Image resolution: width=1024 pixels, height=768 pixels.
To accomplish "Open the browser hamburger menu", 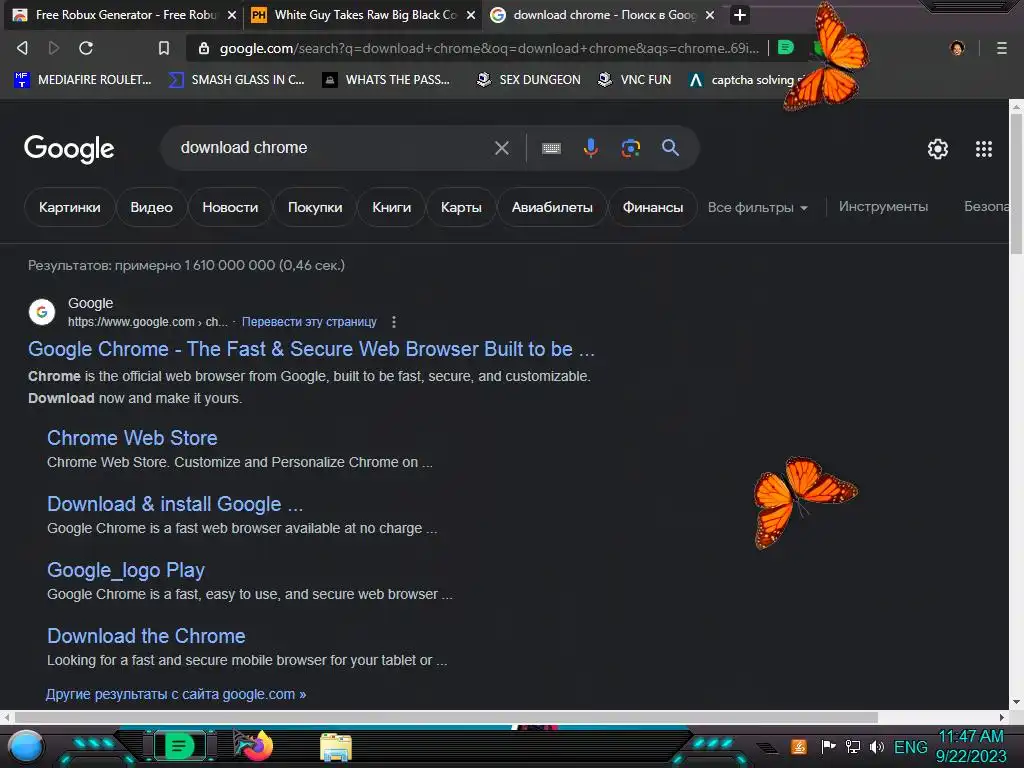I will click(1001, 48).
